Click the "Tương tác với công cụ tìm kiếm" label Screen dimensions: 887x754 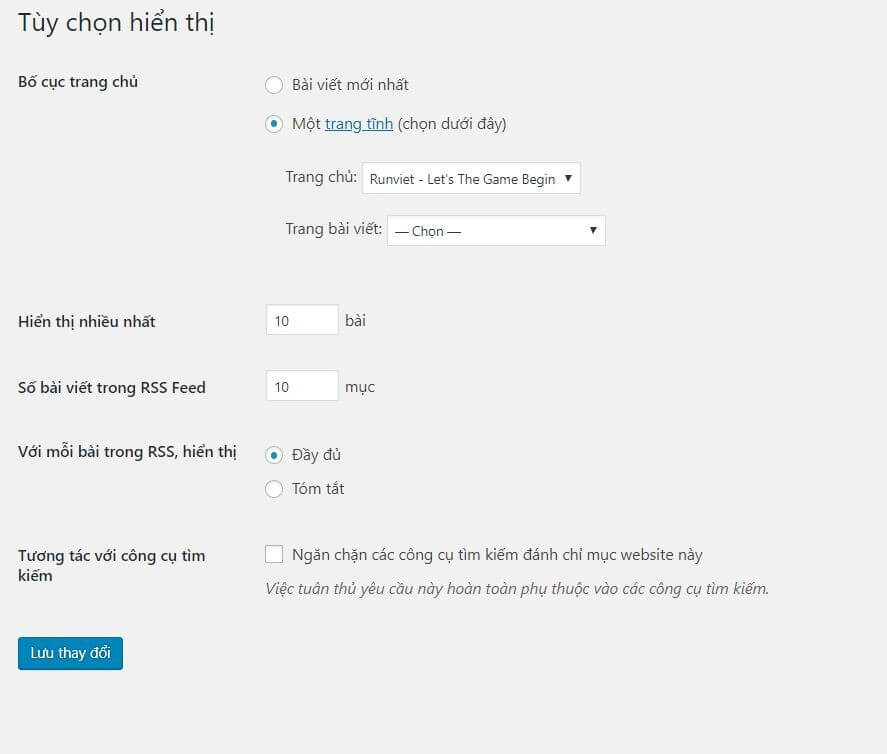111,556
